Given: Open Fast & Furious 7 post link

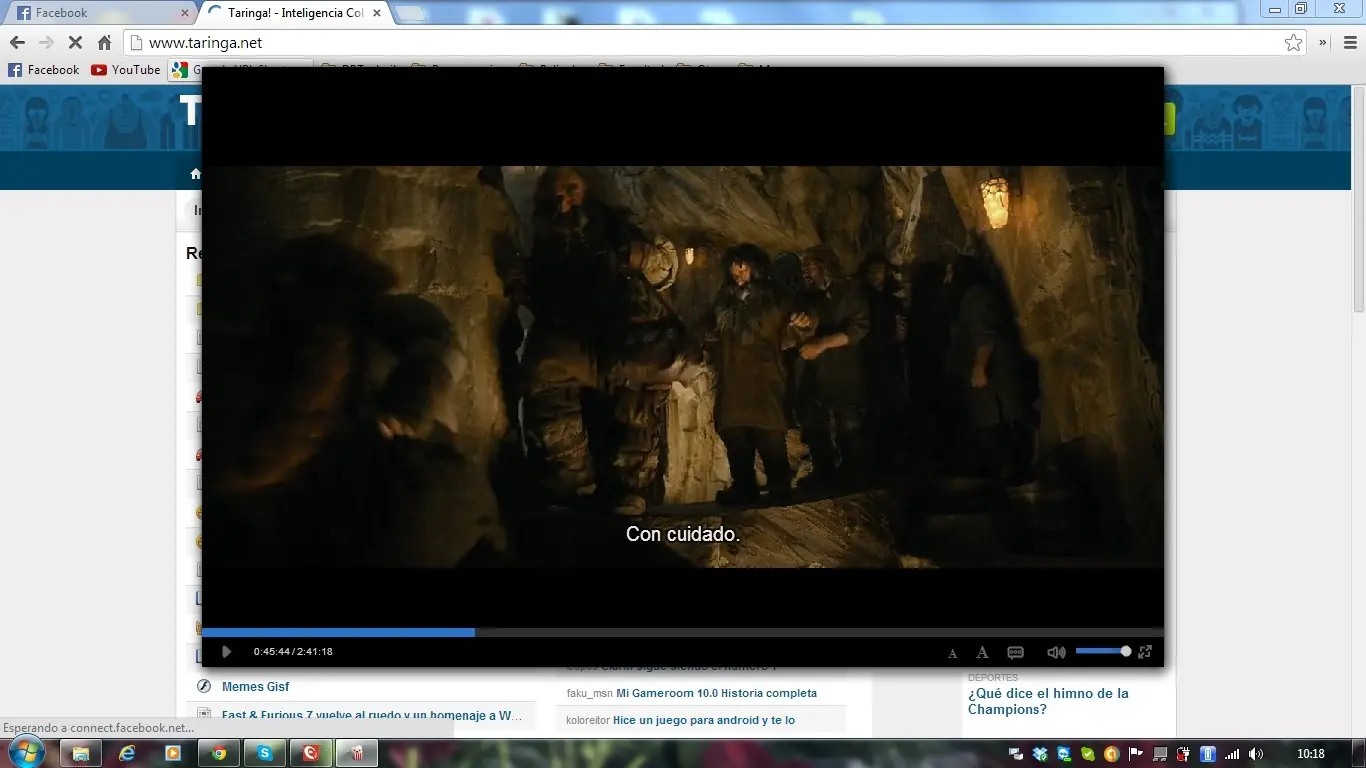Looking at the screenshot, I should coord(372,715).
